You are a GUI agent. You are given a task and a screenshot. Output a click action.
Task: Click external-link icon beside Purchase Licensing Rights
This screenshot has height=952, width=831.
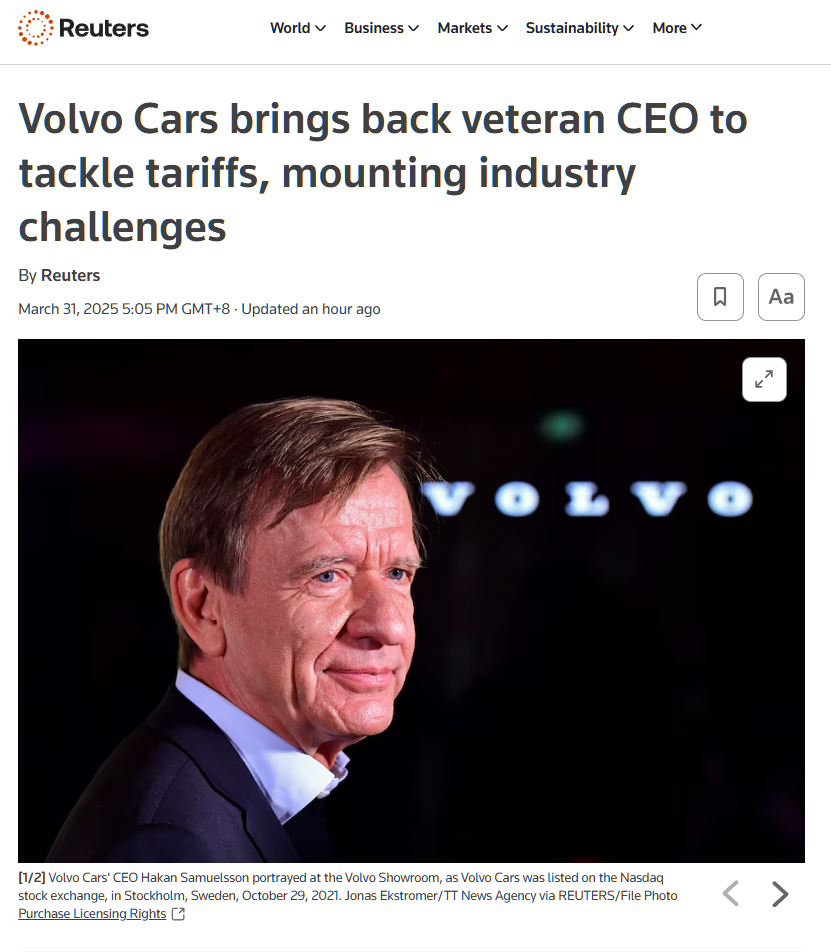(178, 914)
